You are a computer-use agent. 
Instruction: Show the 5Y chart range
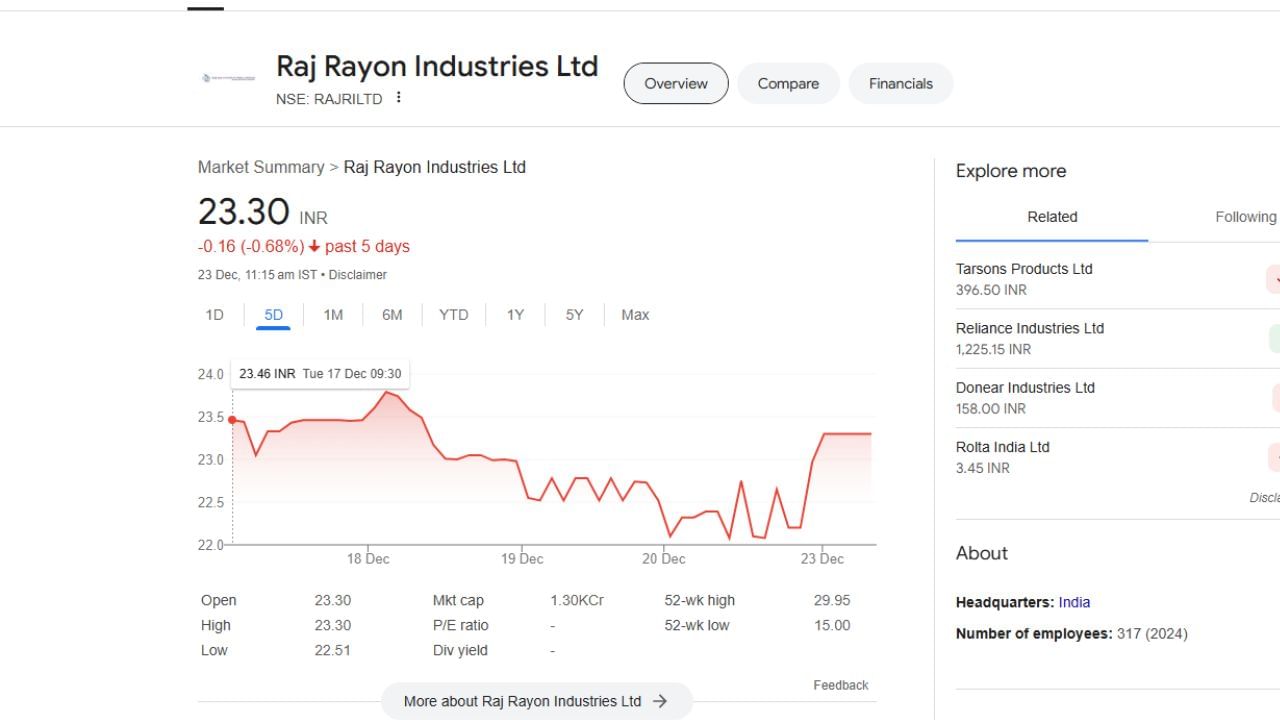[x=574, y=315]
